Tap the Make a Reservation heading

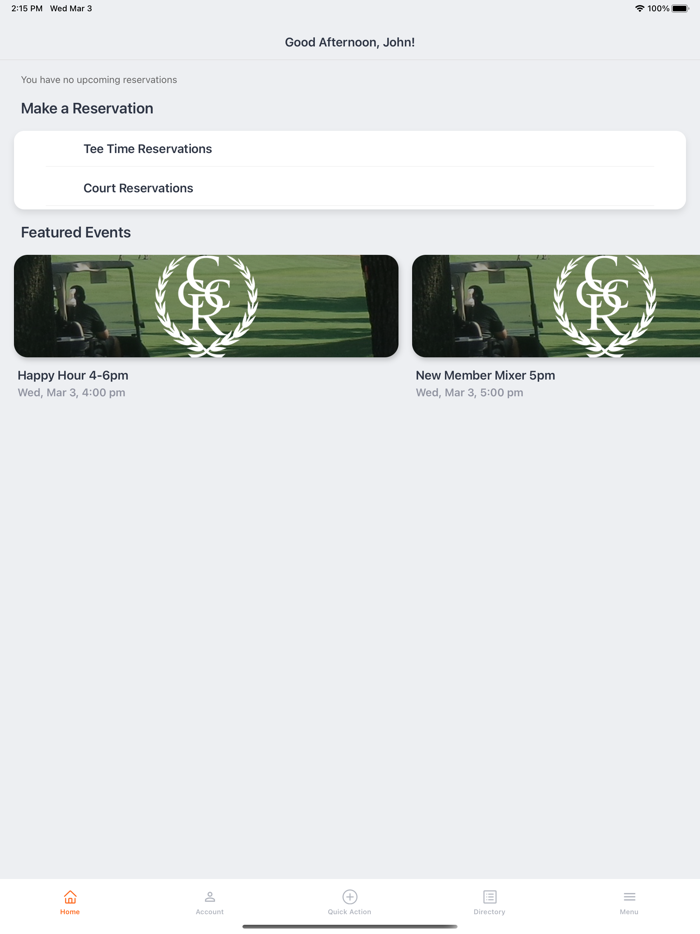coord(87,108)
